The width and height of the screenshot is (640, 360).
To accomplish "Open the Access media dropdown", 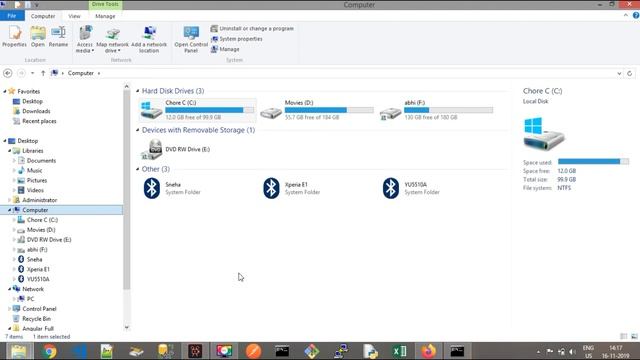I will (85, 39).
